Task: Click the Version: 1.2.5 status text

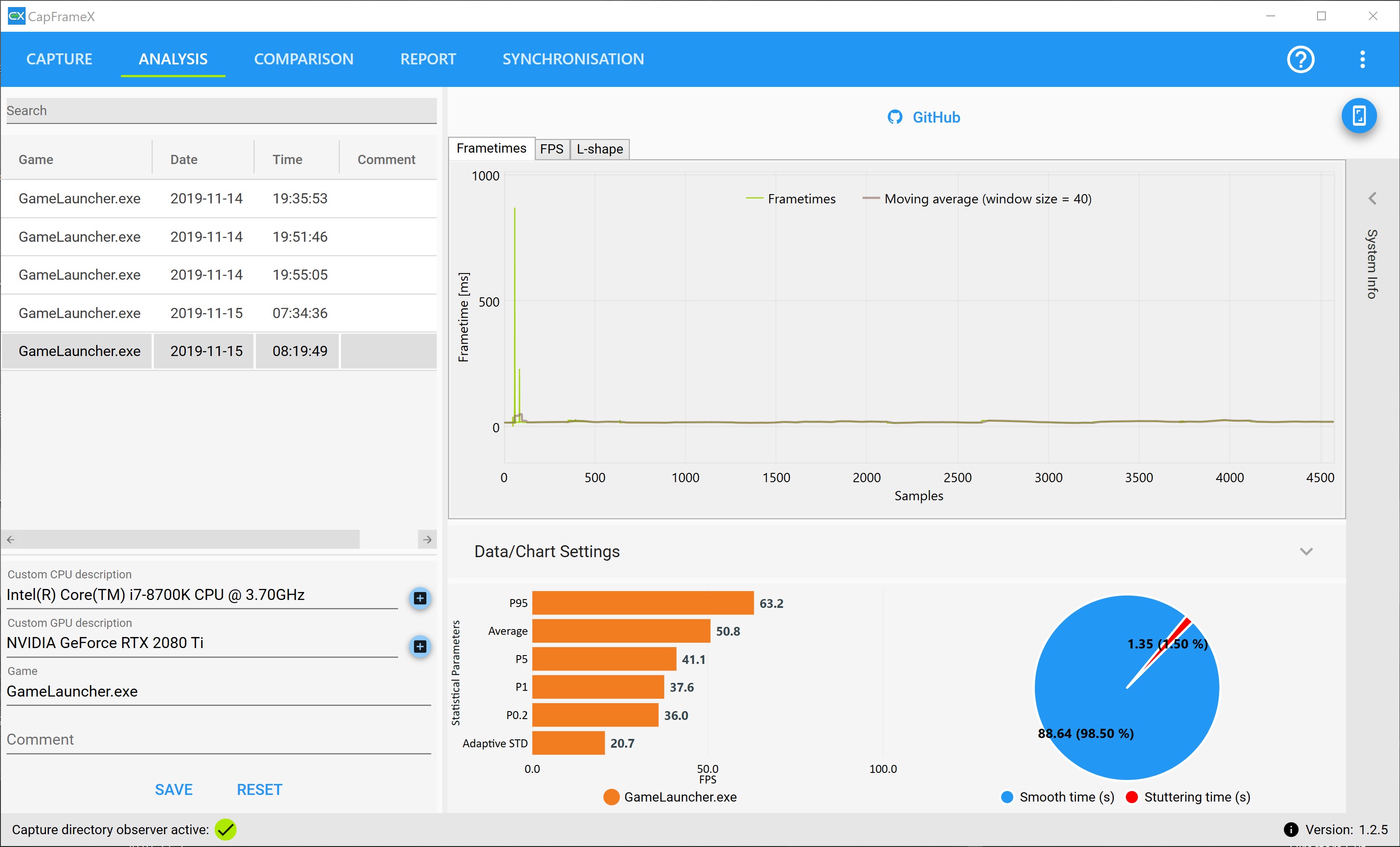Action: coord(1346,829)
